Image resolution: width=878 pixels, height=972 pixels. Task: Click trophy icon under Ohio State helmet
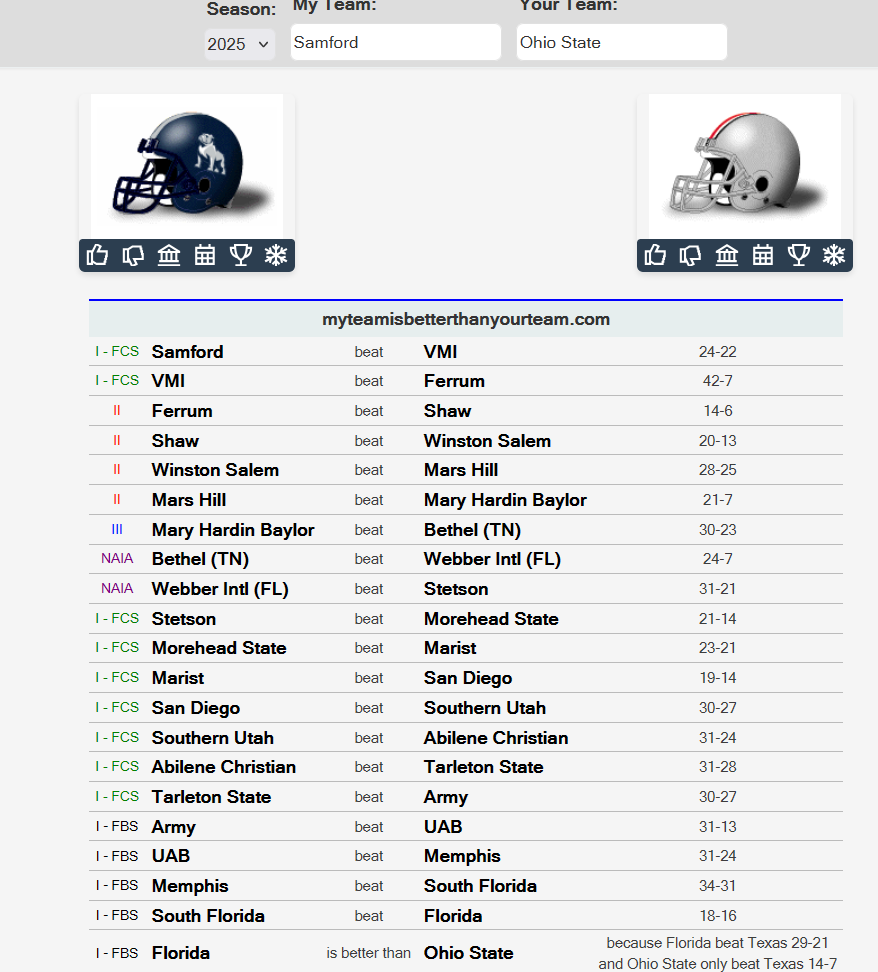point(799,255)
